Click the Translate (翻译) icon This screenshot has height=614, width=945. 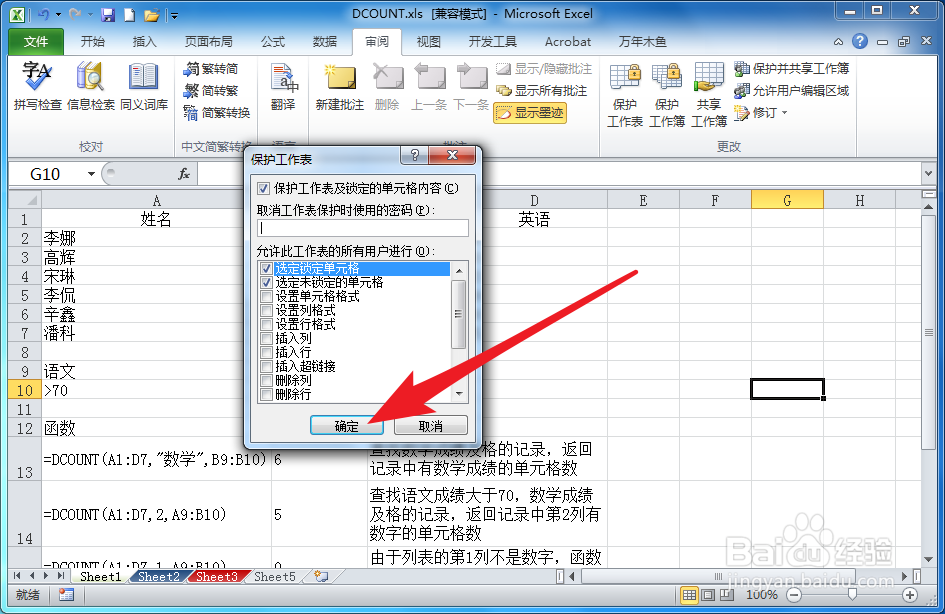tap(283, 86)
